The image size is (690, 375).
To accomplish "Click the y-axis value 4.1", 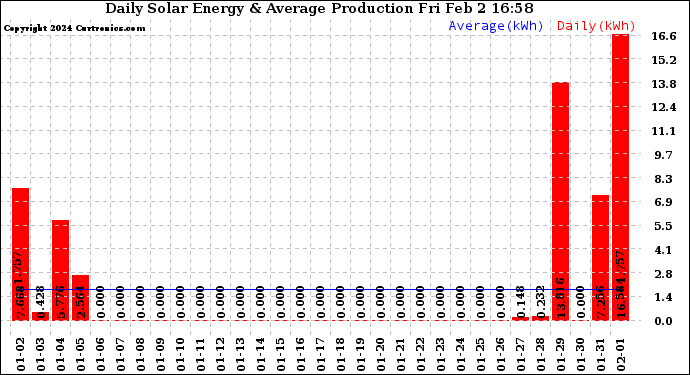I will (x=664, y=250).
